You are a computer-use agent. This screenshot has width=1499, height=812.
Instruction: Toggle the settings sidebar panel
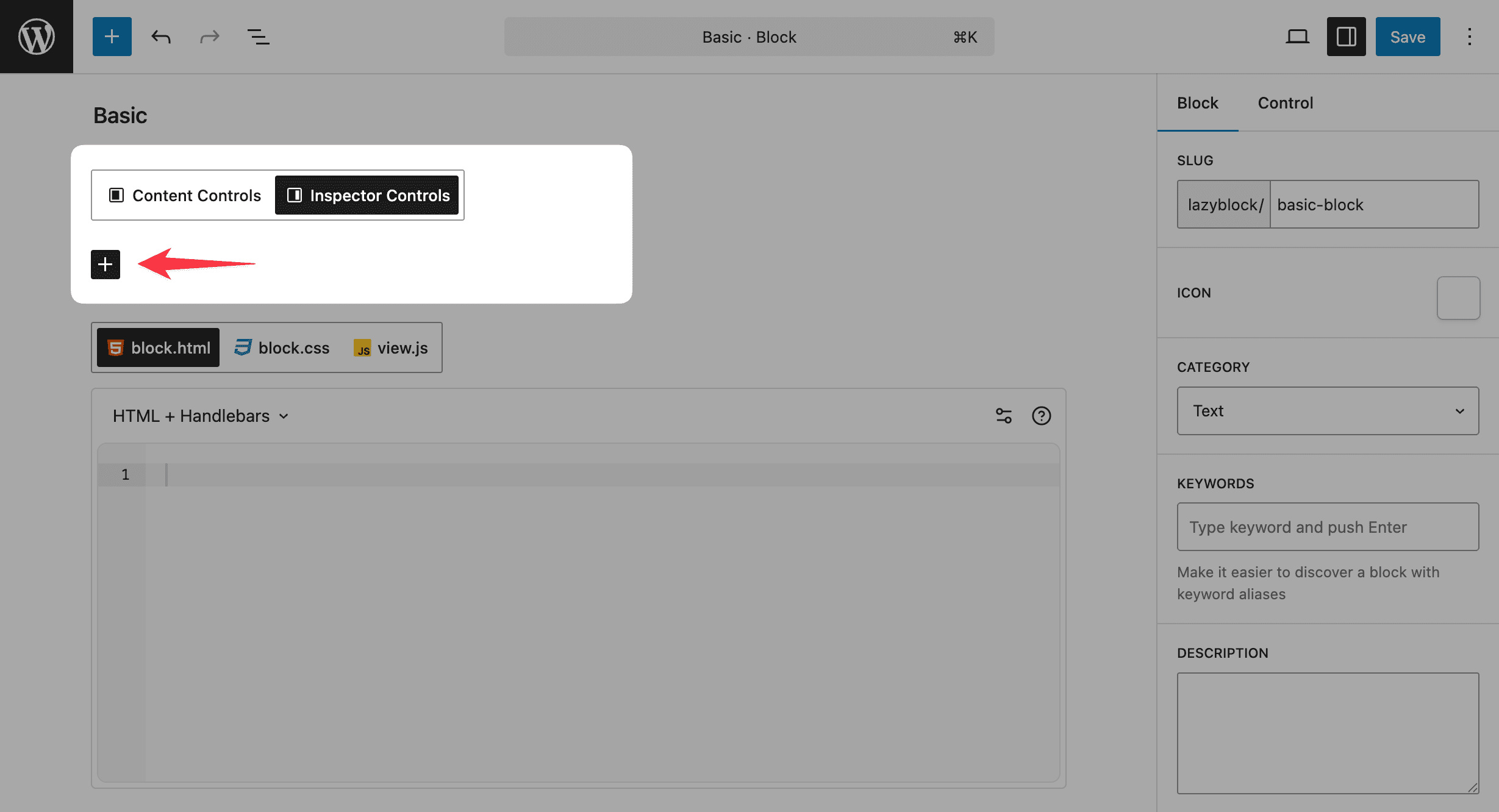pyautogui.click(x=1346, y=36)
